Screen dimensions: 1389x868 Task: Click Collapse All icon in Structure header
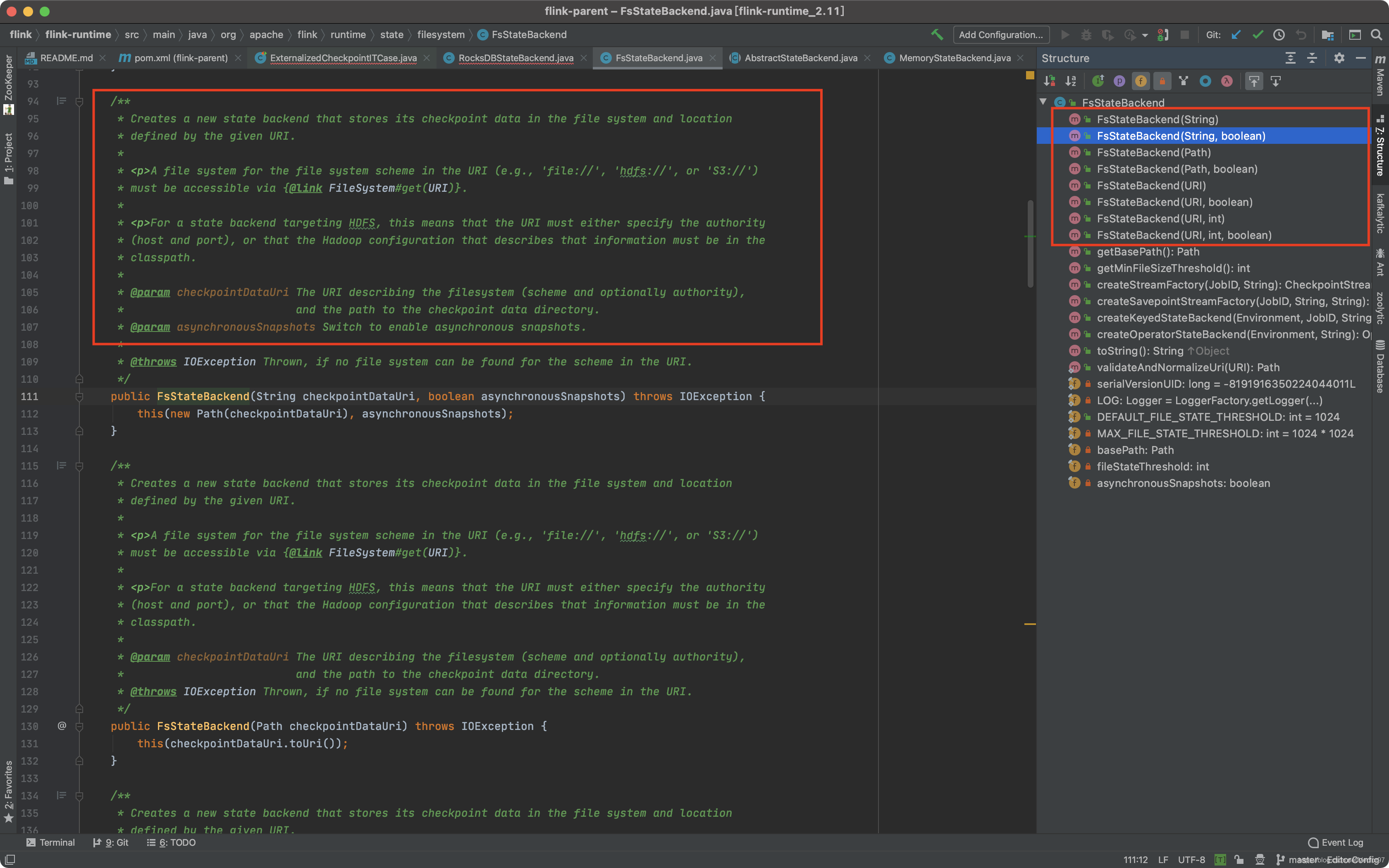pyautogui.click(x=1312, y=58)
